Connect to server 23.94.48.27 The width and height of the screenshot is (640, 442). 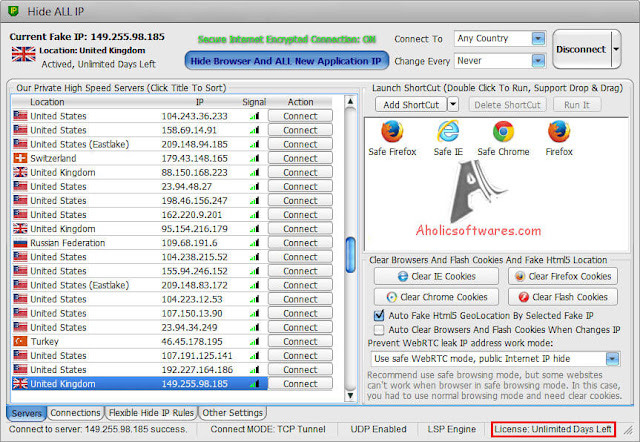[x=300, y=187]
